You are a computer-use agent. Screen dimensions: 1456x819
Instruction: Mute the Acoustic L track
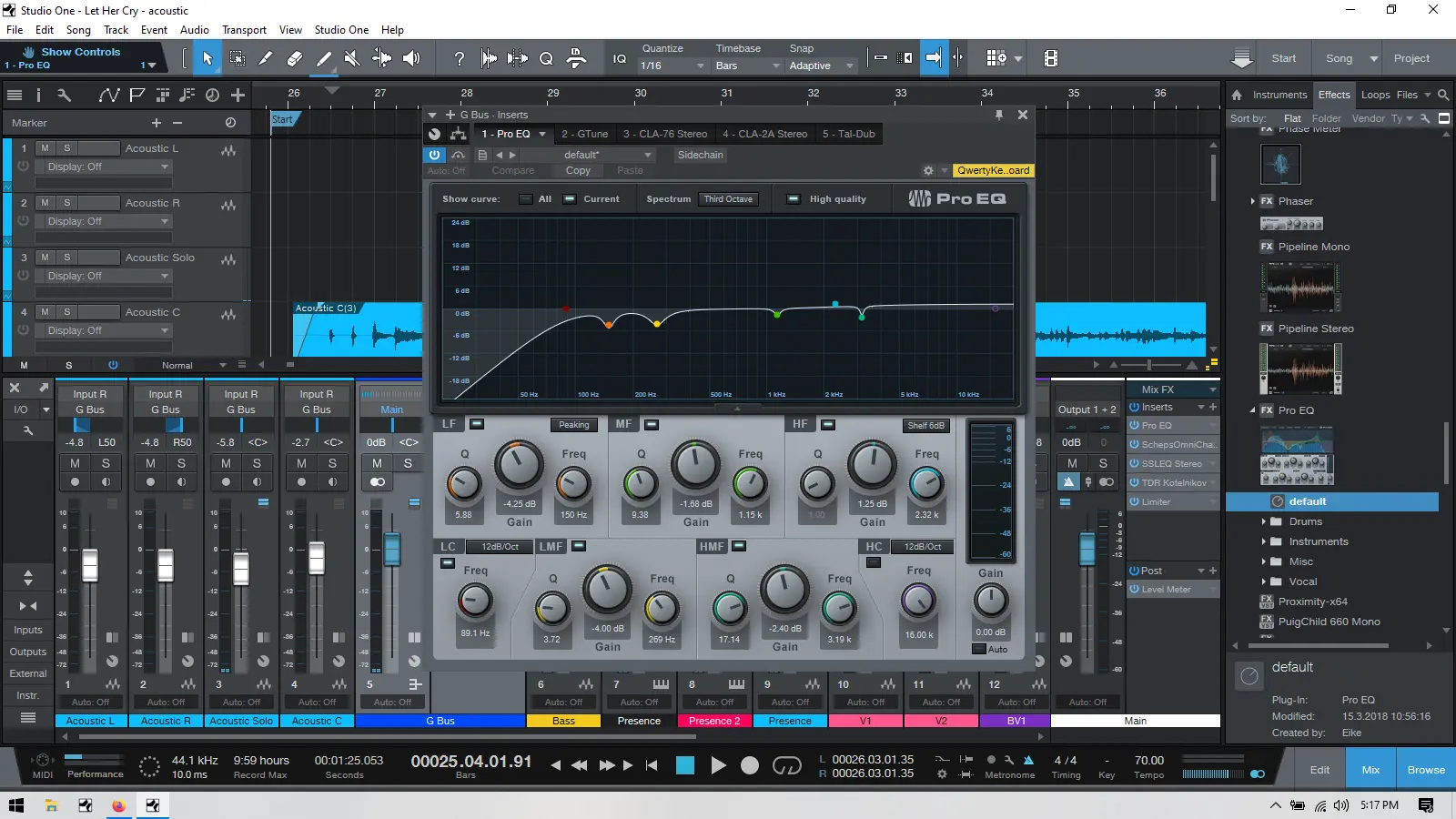tap(45, 148)
